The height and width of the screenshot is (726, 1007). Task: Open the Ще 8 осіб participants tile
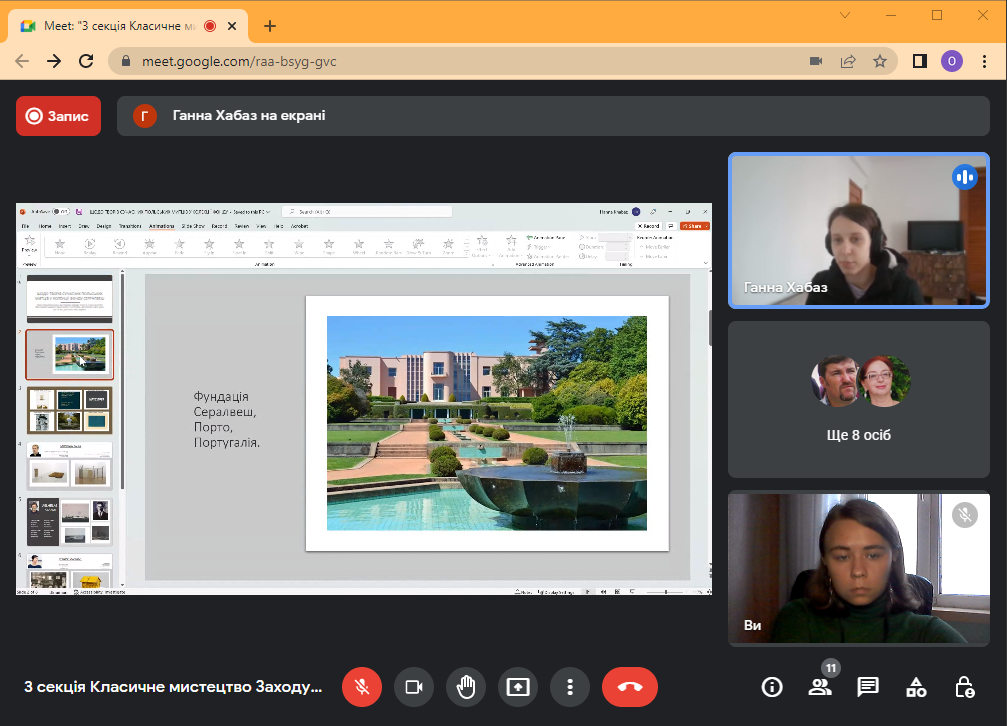coord(859,400)
